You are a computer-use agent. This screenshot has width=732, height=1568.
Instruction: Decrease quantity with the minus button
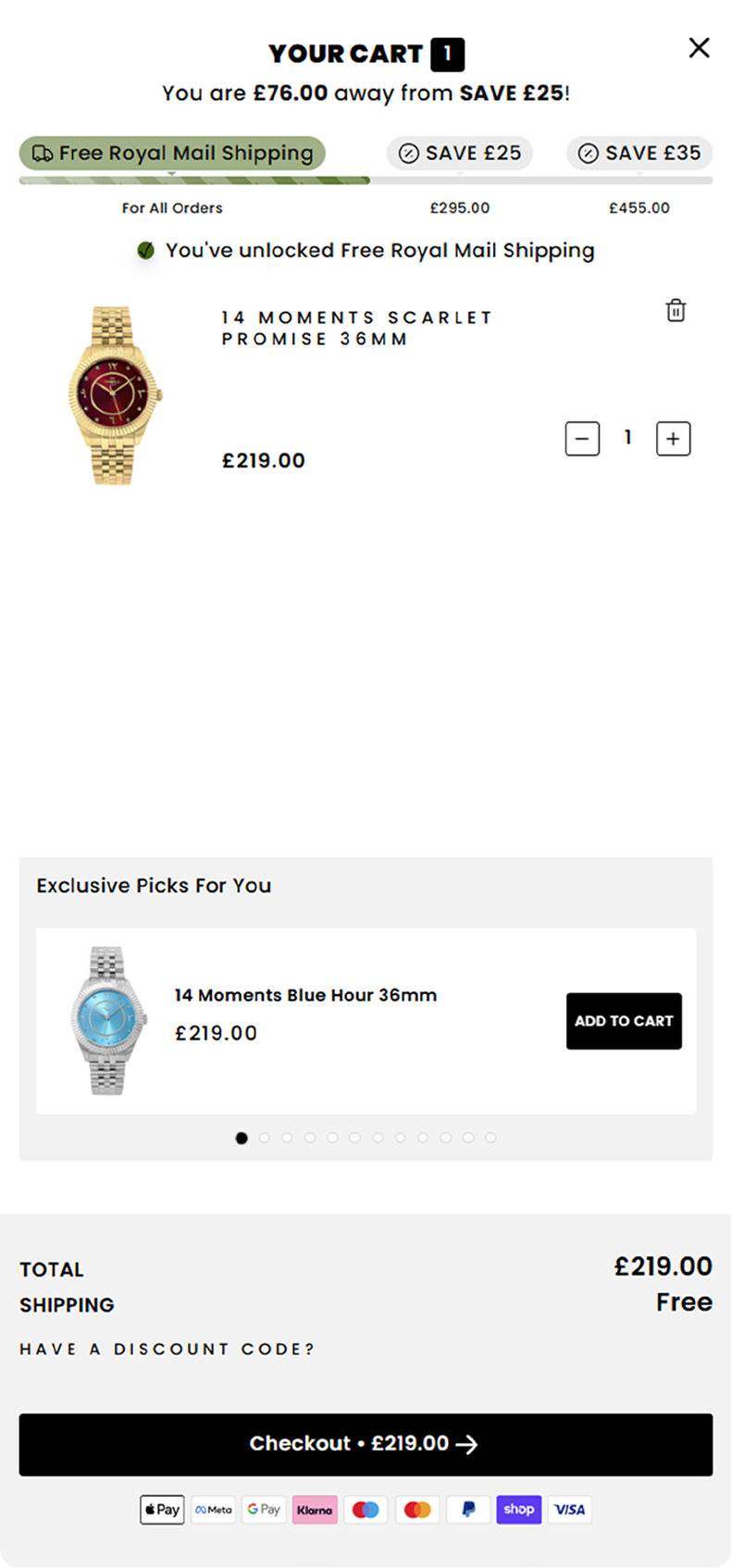click(x=582, y=439)
